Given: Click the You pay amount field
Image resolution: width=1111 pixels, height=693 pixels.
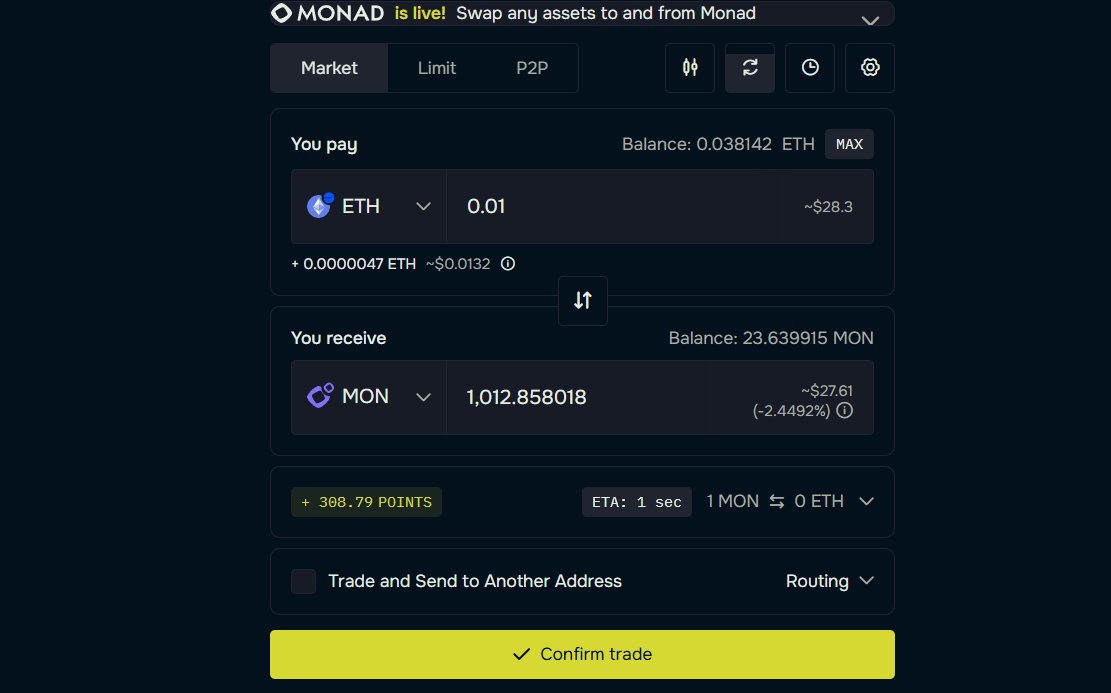Looking at the screenshot, I should point(612,206).
